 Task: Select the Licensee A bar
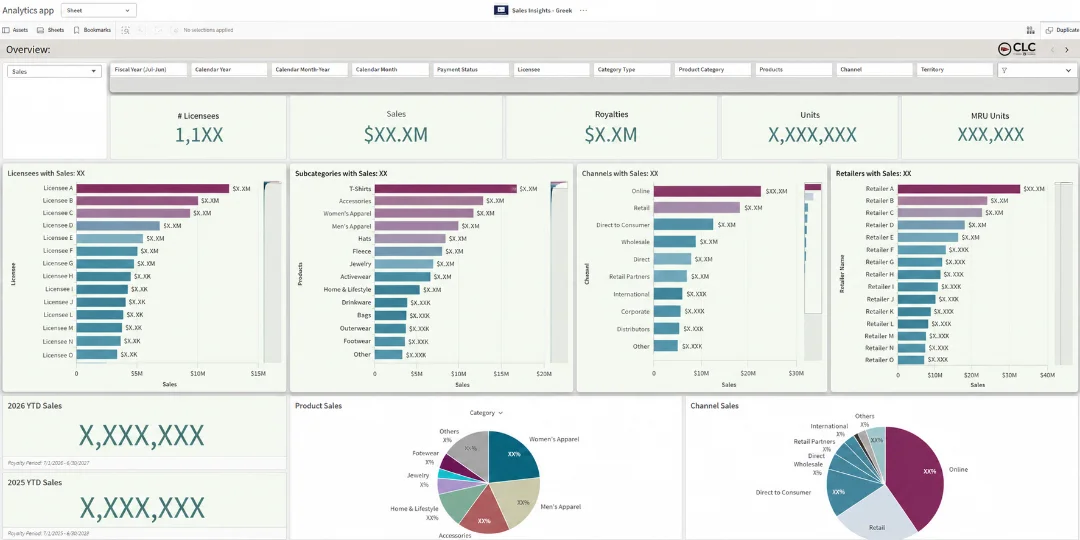(x=152, y=188)
